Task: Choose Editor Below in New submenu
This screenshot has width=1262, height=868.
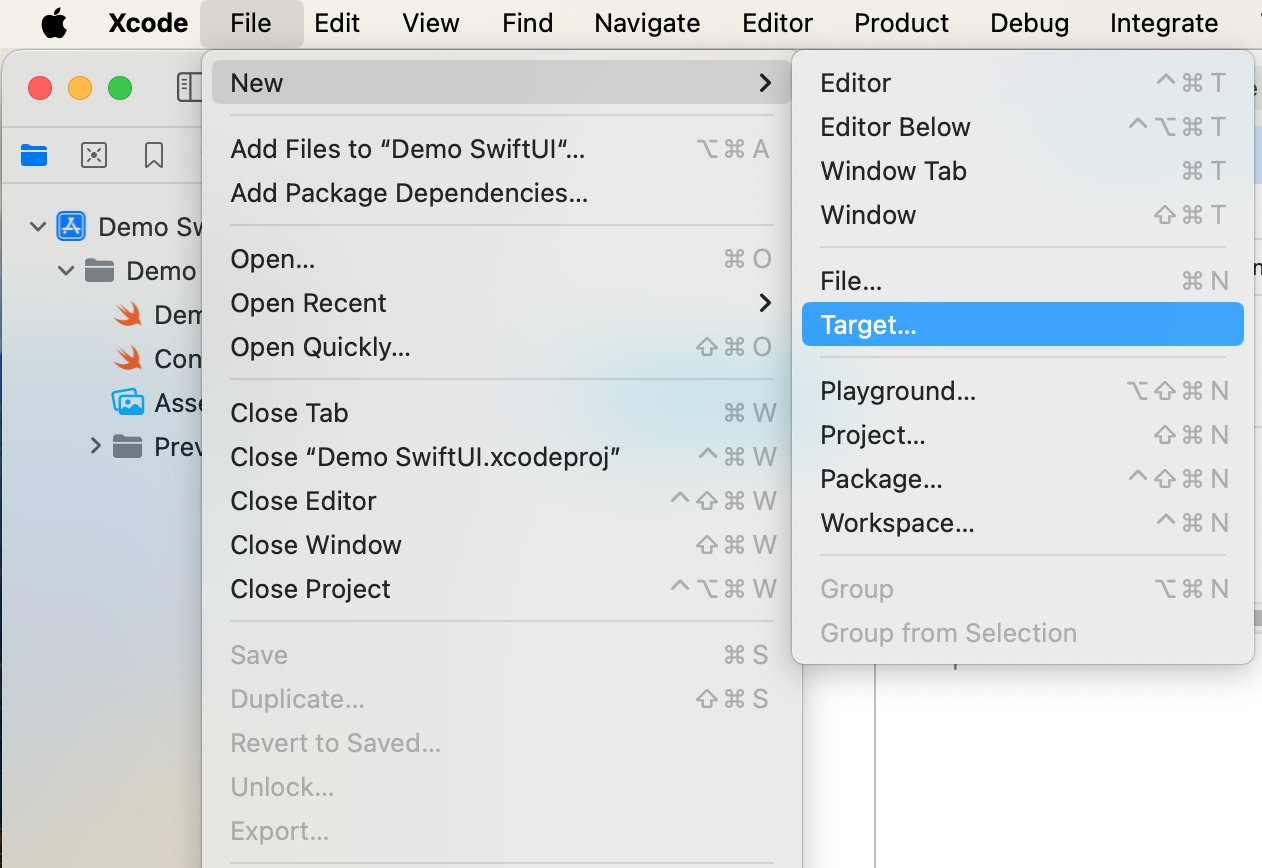Action: (1023, 127)
